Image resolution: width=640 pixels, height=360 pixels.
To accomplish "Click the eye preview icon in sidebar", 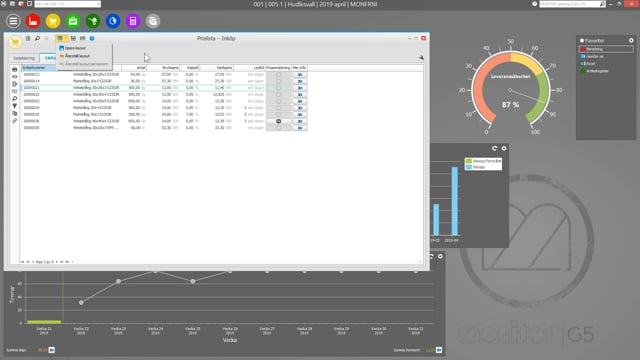I will pyautogui.click(x=15, y=77).
